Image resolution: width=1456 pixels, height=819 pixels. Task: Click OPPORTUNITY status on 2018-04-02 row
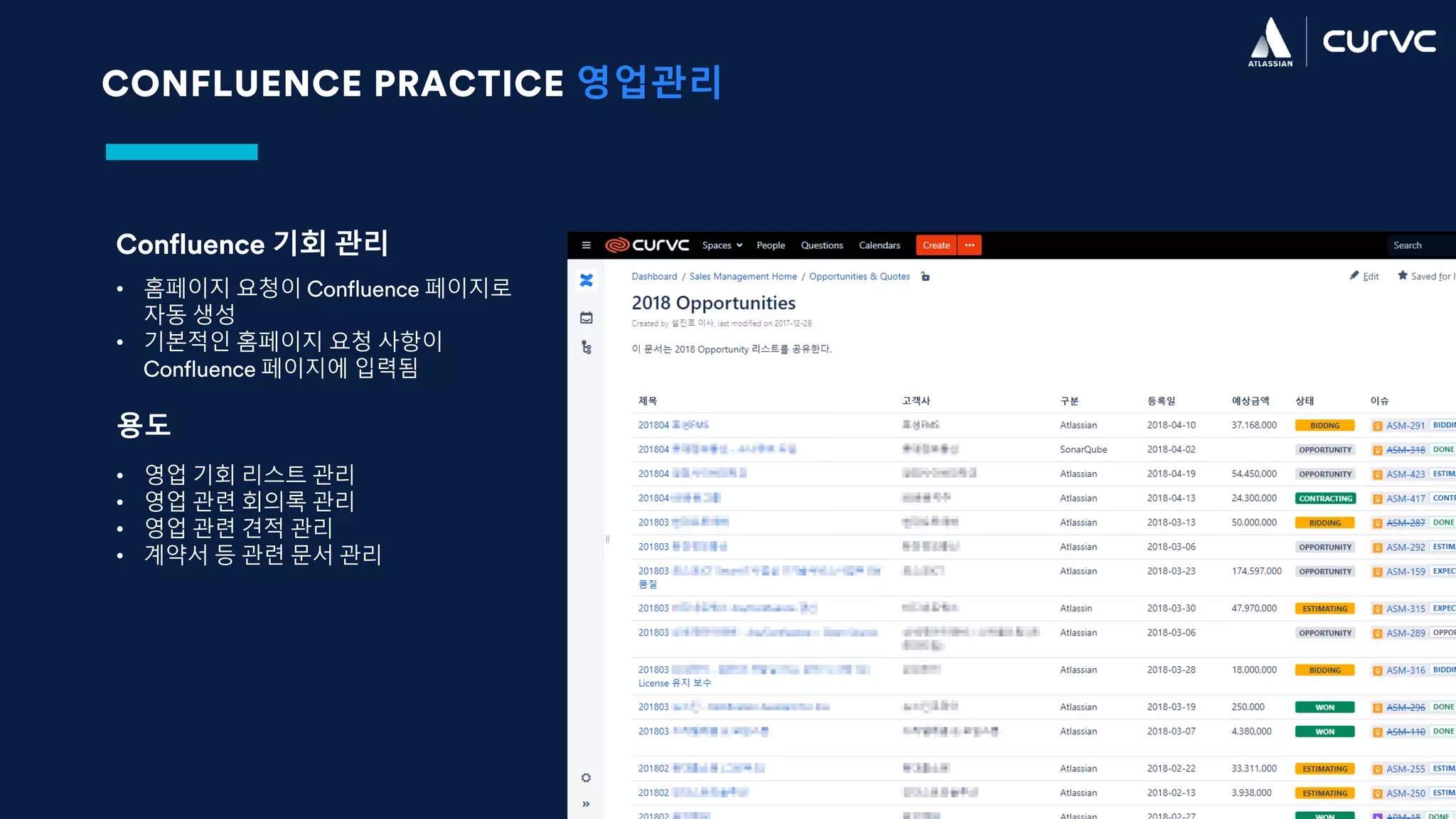(1324, 450)
